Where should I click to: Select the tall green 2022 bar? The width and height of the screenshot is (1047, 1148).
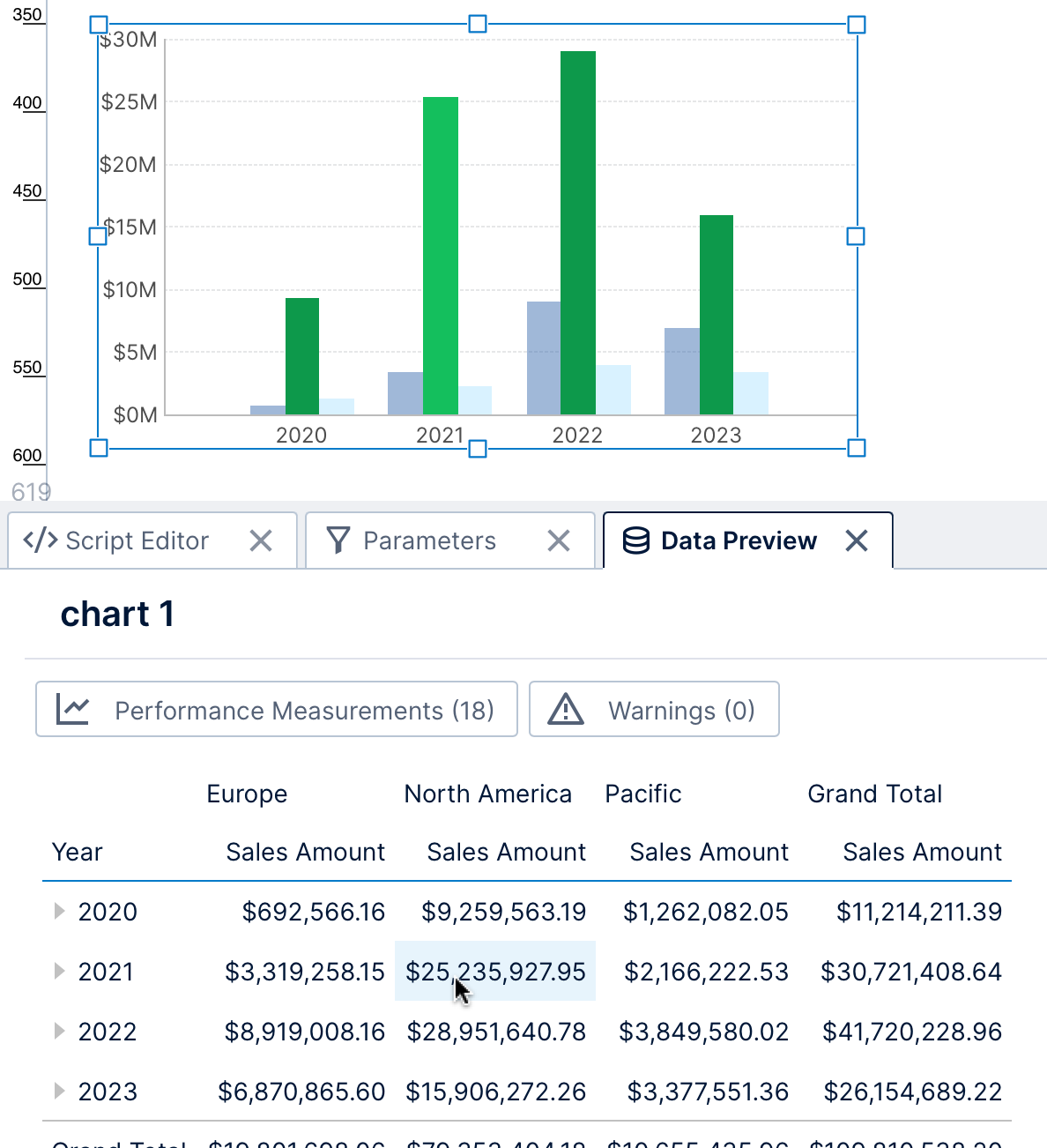pyautogui.click(x=577, y=229)
